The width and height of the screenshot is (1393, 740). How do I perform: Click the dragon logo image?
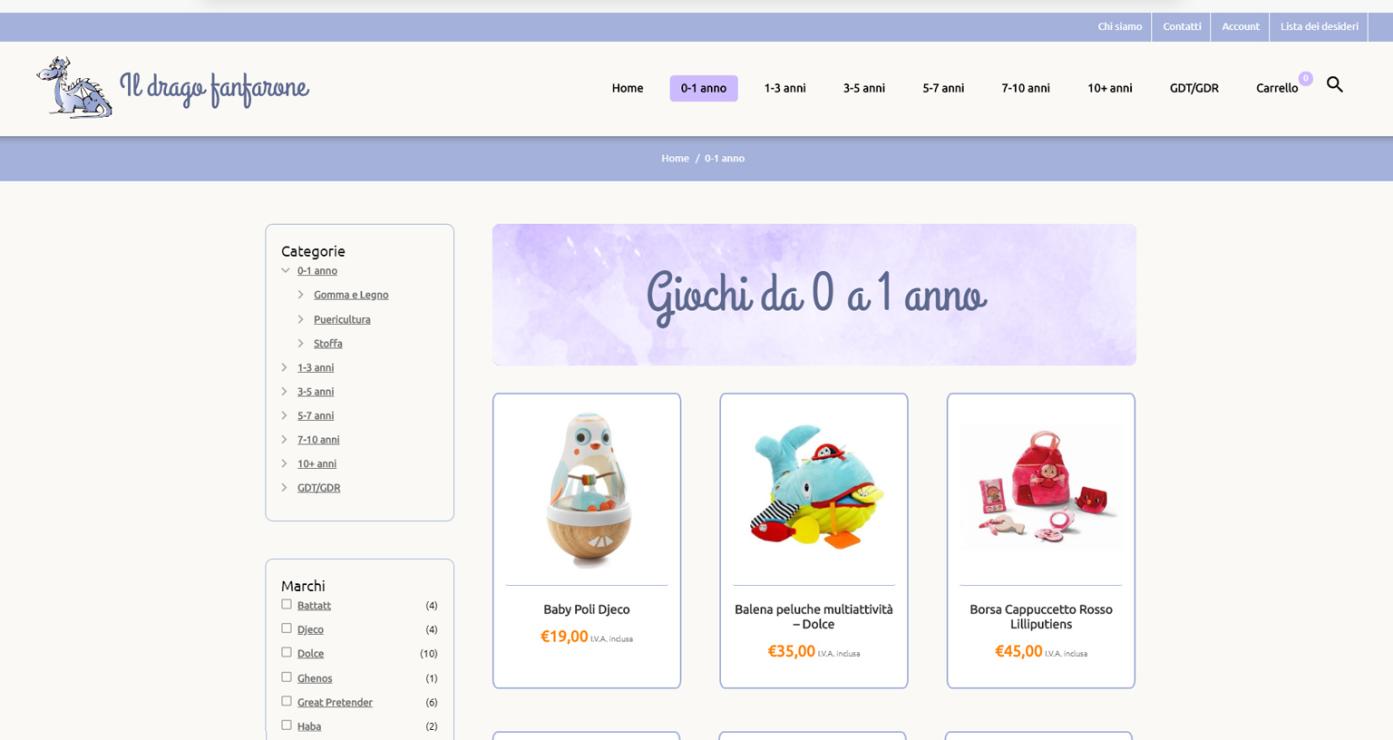click(x=75, y=88)
